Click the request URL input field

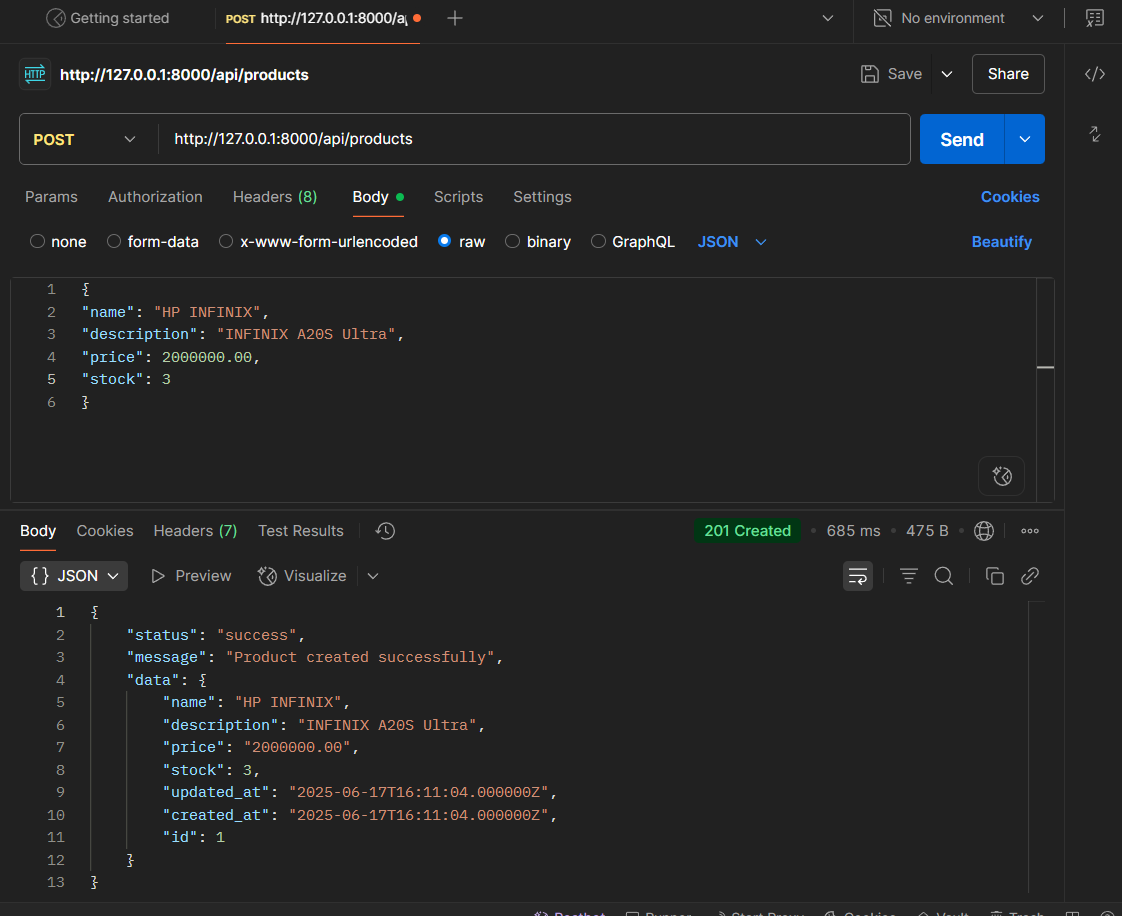click(x=530, y=139)
